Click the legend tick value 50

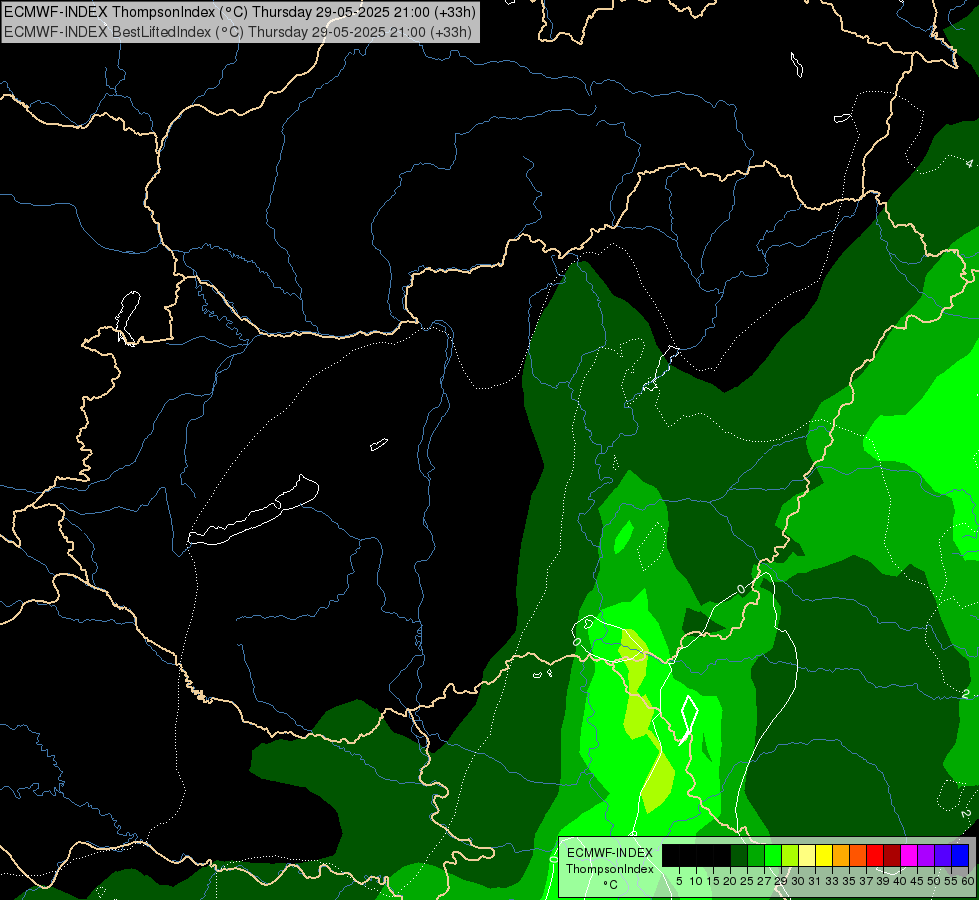point(934,881)
